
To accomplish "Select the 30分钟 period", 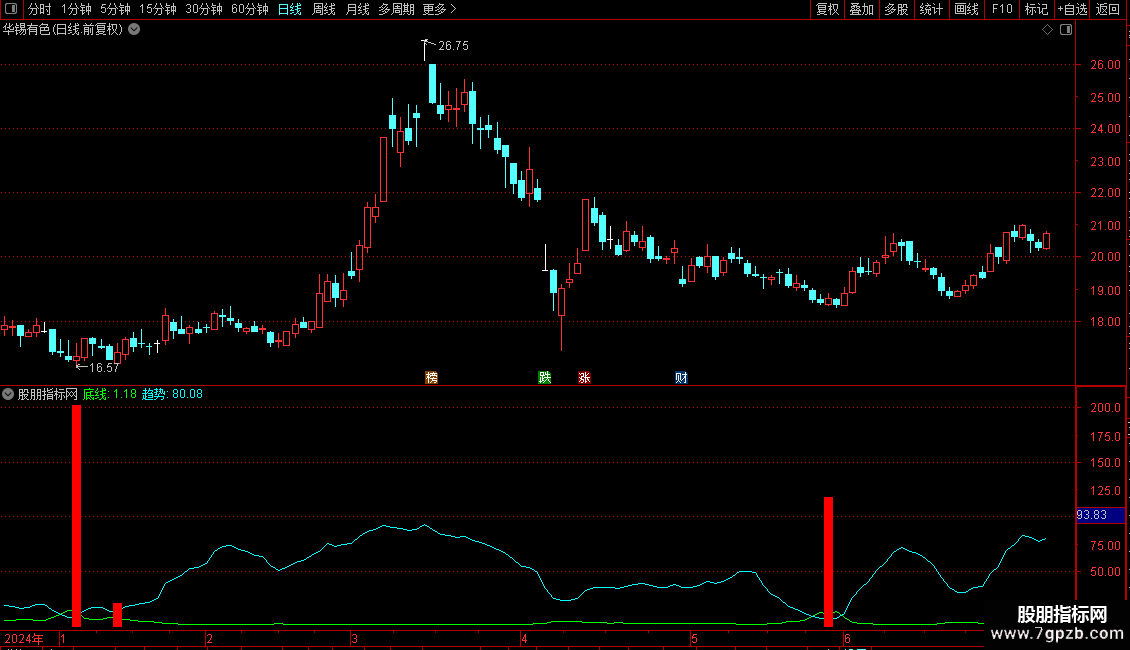I will pyautogui.click(x=204, y=9).
